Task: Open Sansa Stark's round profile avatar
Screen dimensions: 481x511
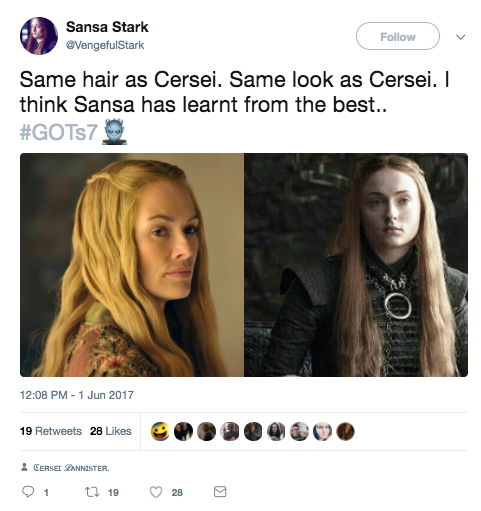Action: tap(39, 36)
